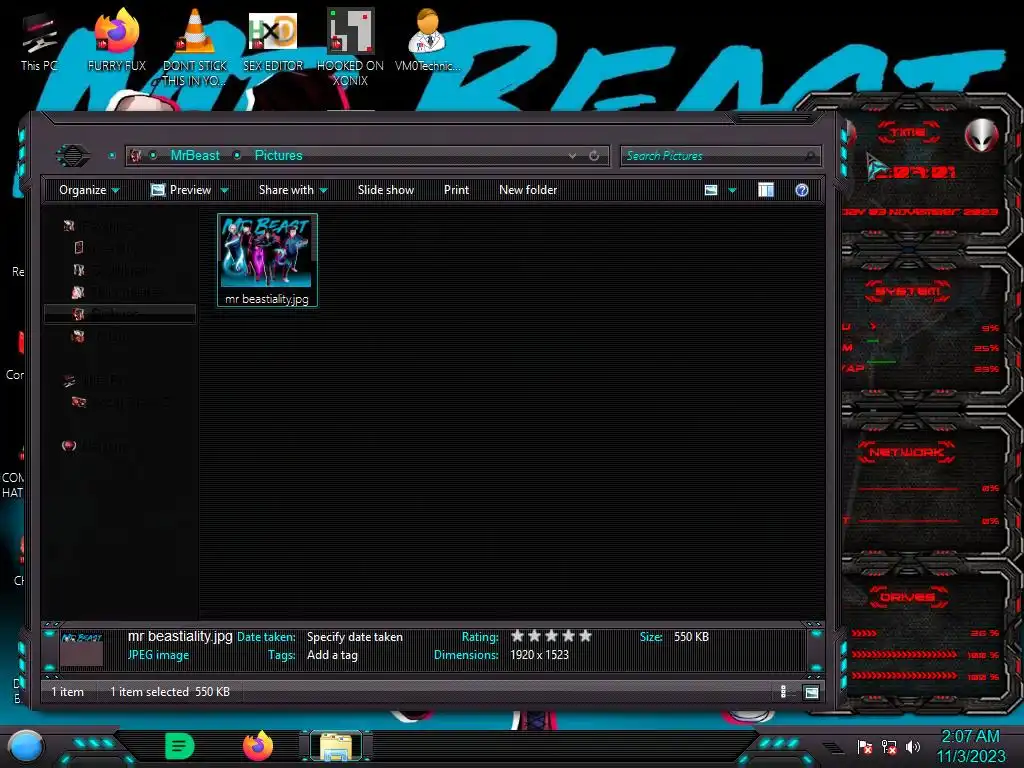Image resolution: width=1024 pixels, height=768 pixels.
Task: Open the FURRY FUX Firefox desktop shortcut
Action: pyautogui.click(x=116, y=40)
